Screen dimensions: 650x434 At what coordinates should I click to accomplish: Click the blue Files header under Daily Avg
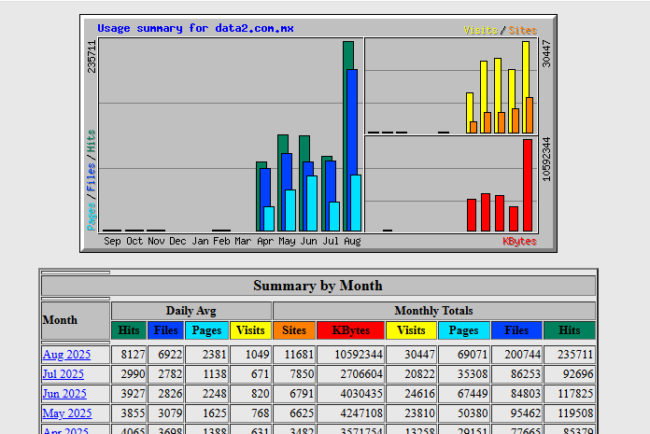[x=165, y=330]
